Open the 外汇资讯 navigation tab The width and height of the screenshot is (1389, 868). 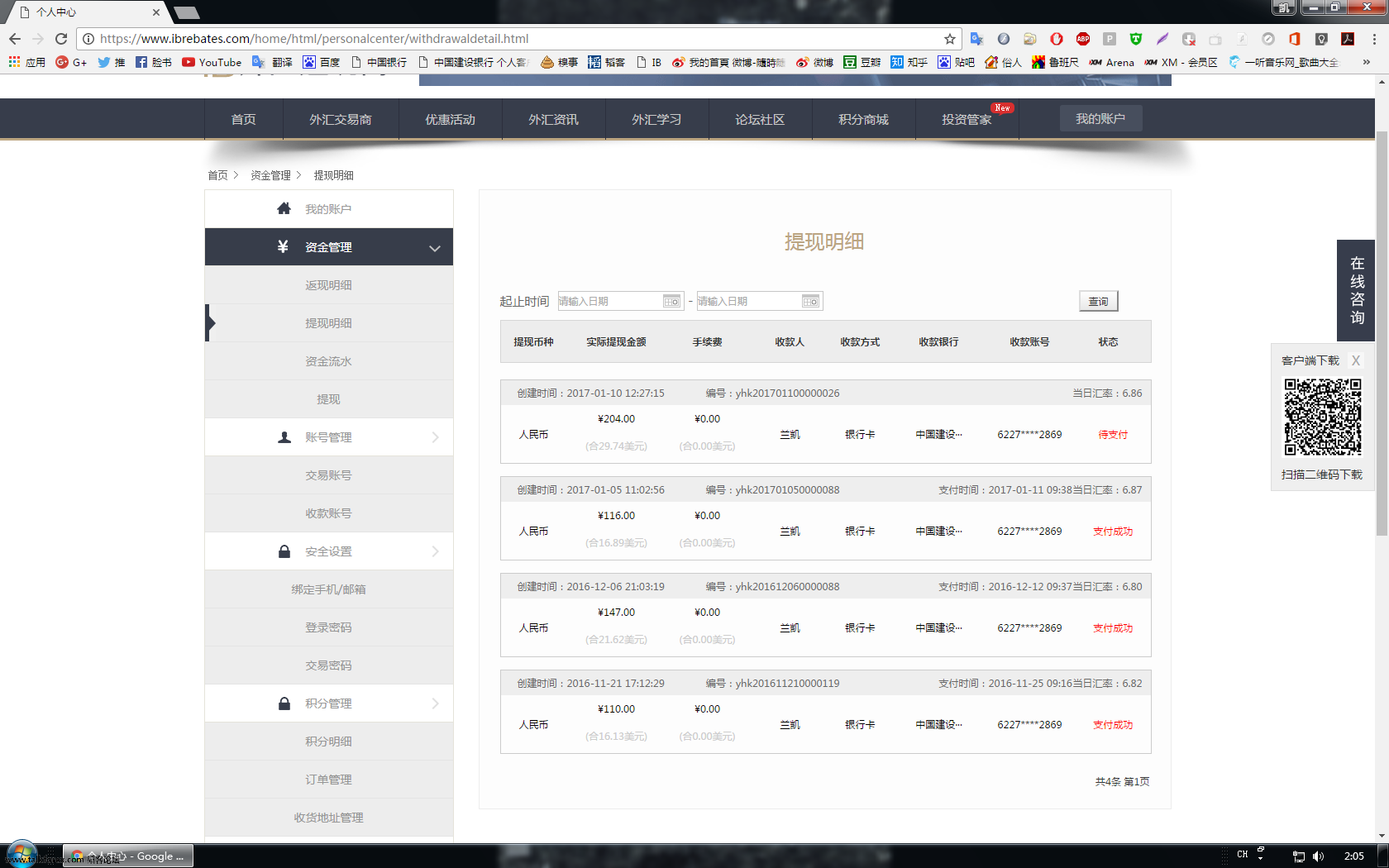point(554,119)
